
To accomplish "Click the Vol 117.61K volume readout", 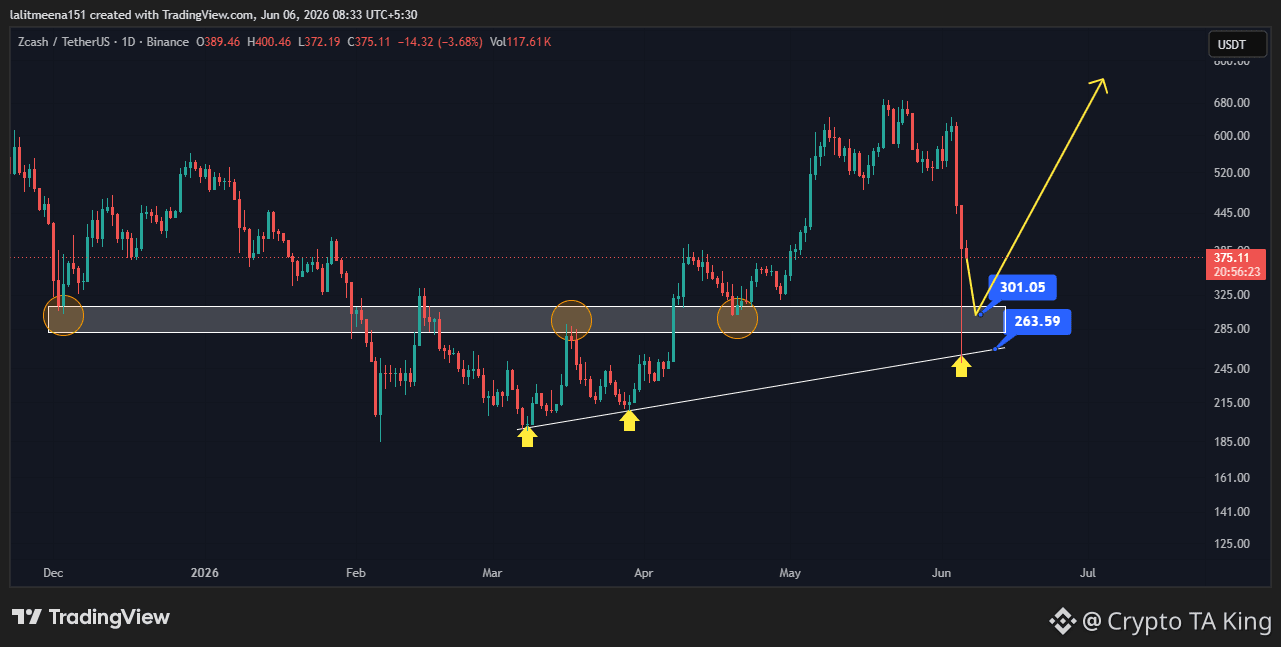I will point(520,42).
